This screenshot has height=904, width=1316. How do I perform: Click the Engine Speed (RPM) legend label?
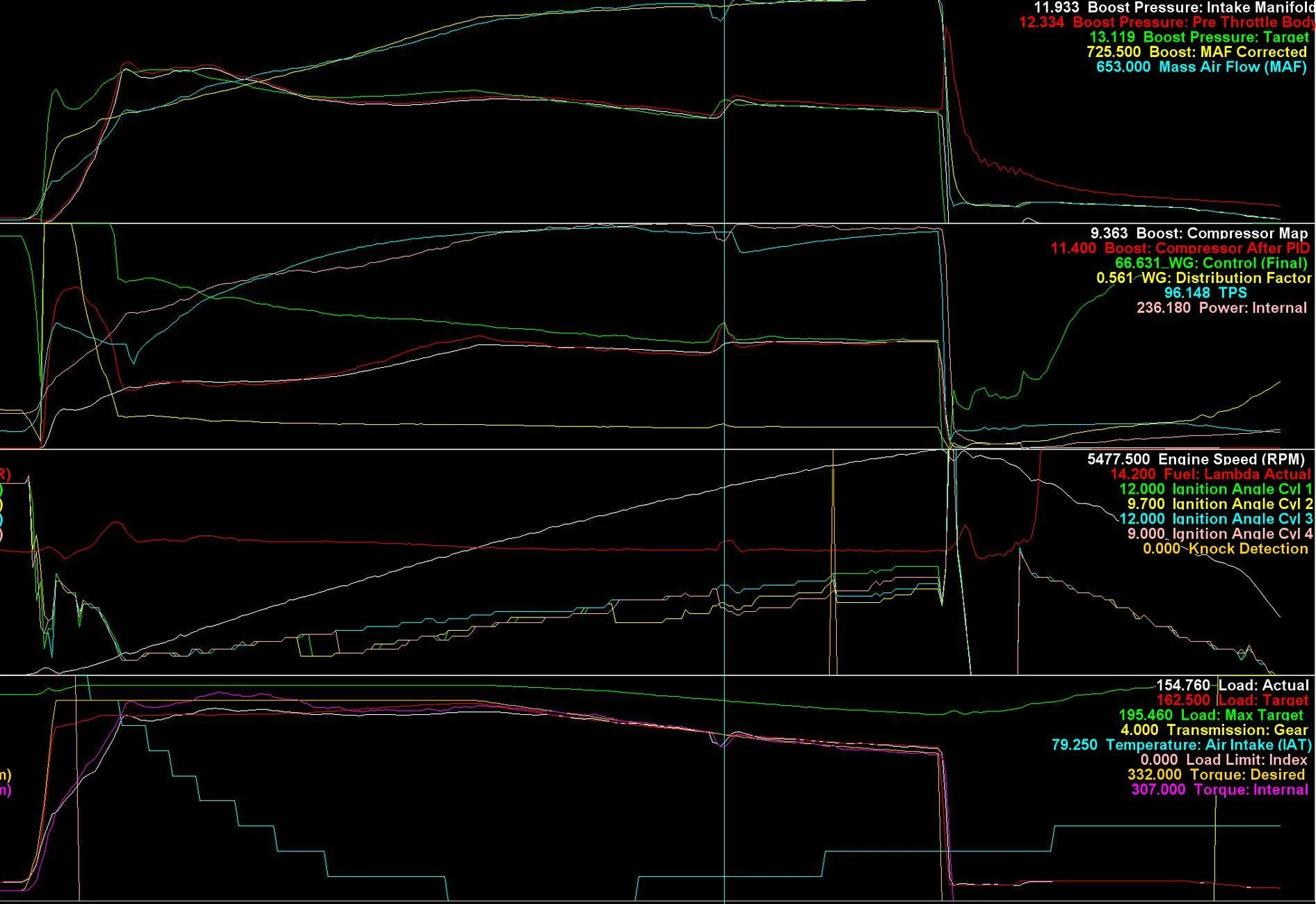(1196, 460)
